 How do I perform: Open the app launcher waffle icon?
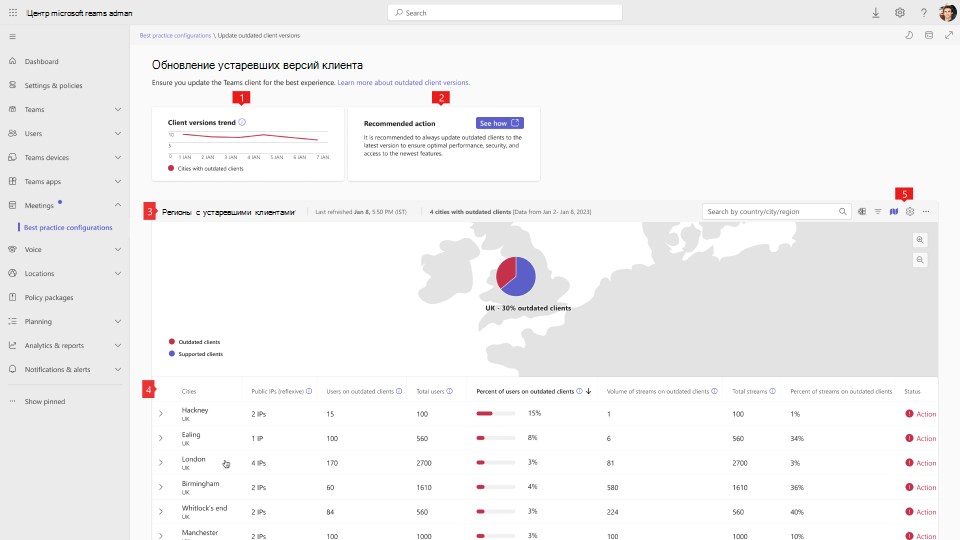13,13
